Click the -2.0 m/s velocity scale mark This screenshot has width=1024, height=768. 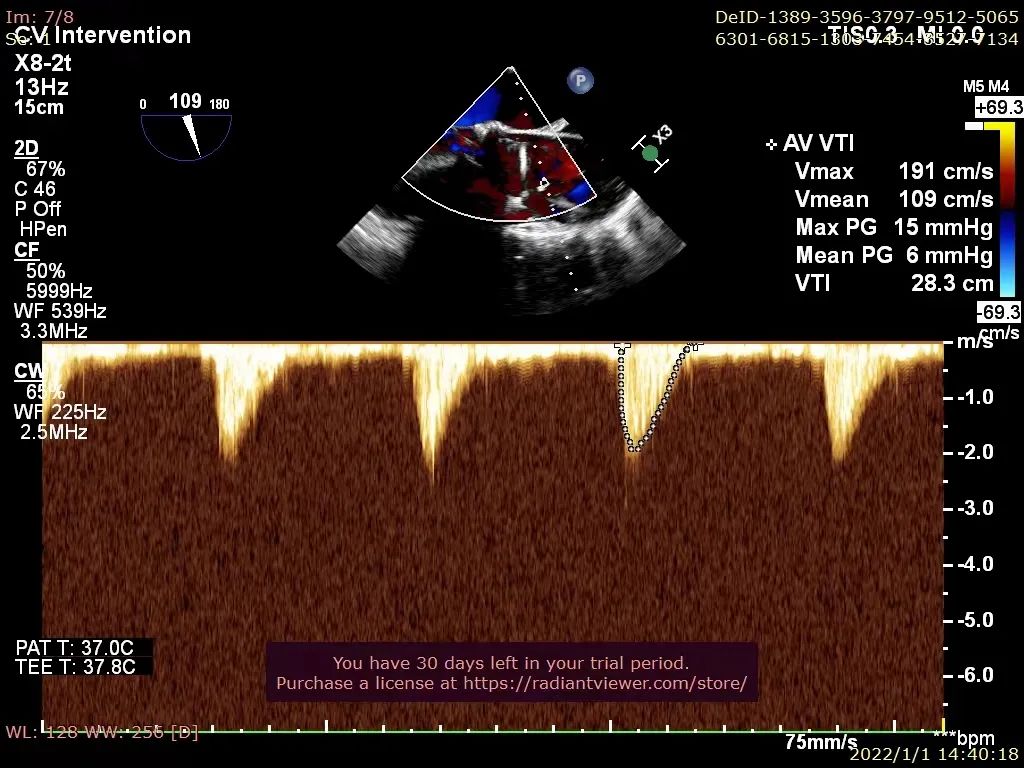974,453
